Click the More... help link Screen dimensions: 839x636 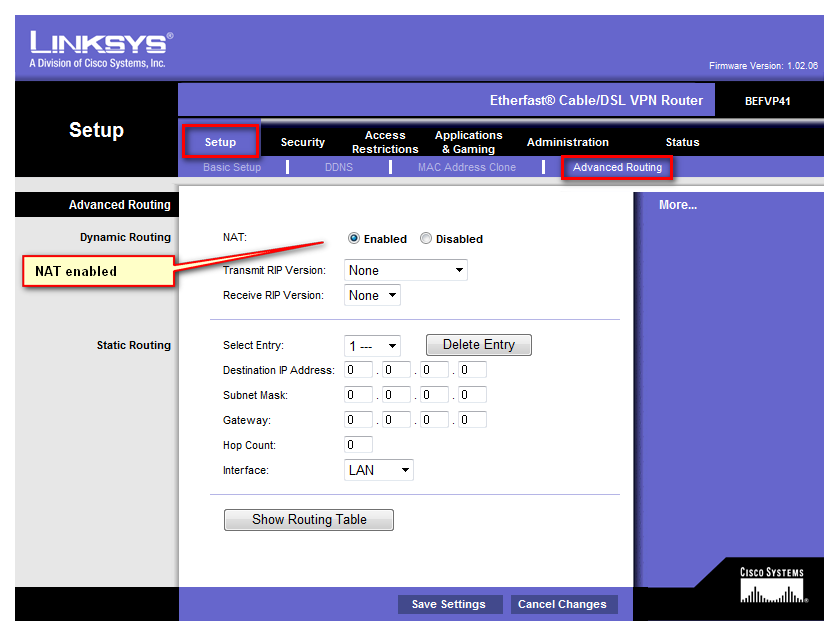point(677,205)
